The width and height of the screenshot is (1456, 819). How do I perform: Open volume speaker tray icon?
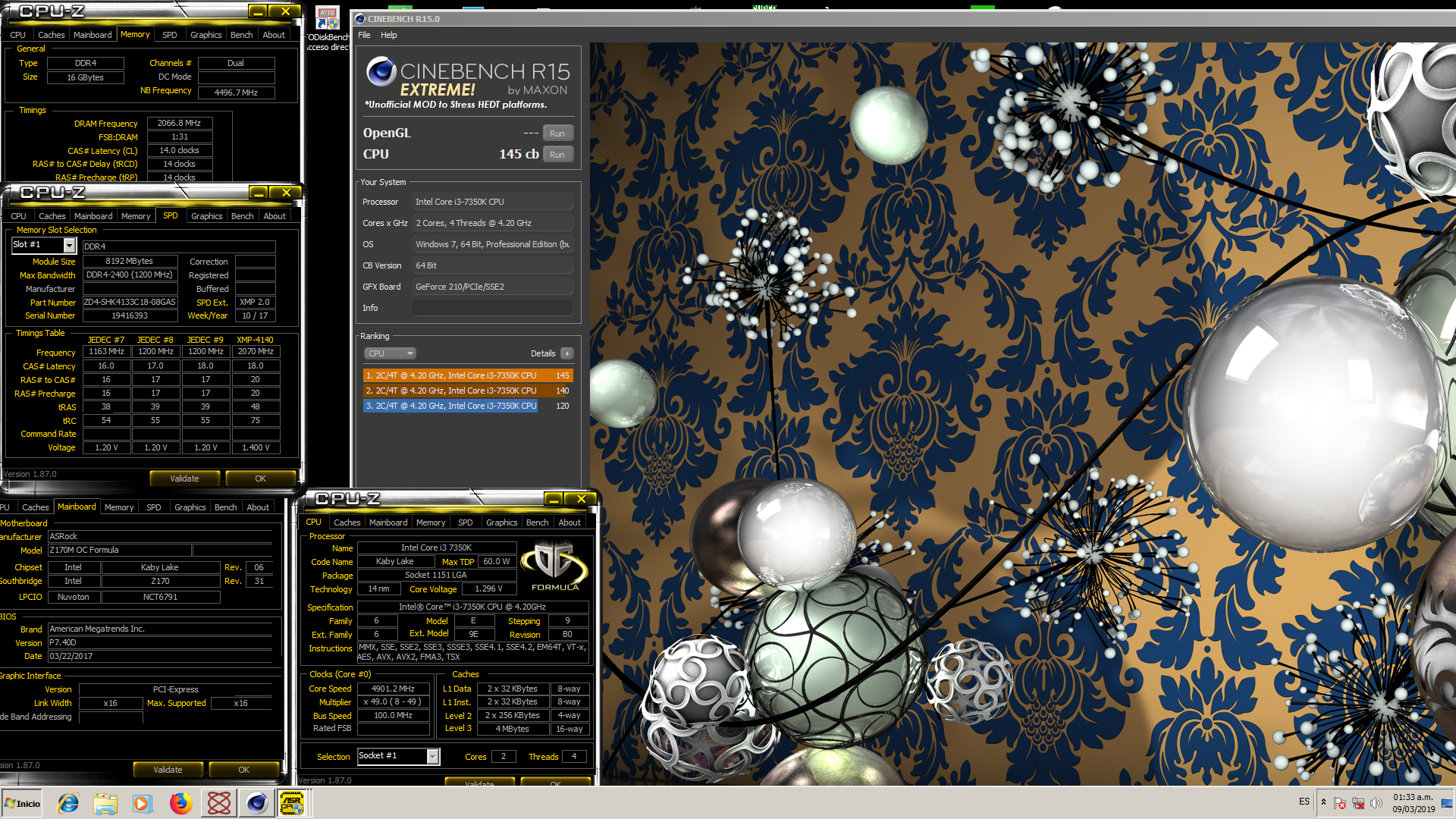point(1376,803)
